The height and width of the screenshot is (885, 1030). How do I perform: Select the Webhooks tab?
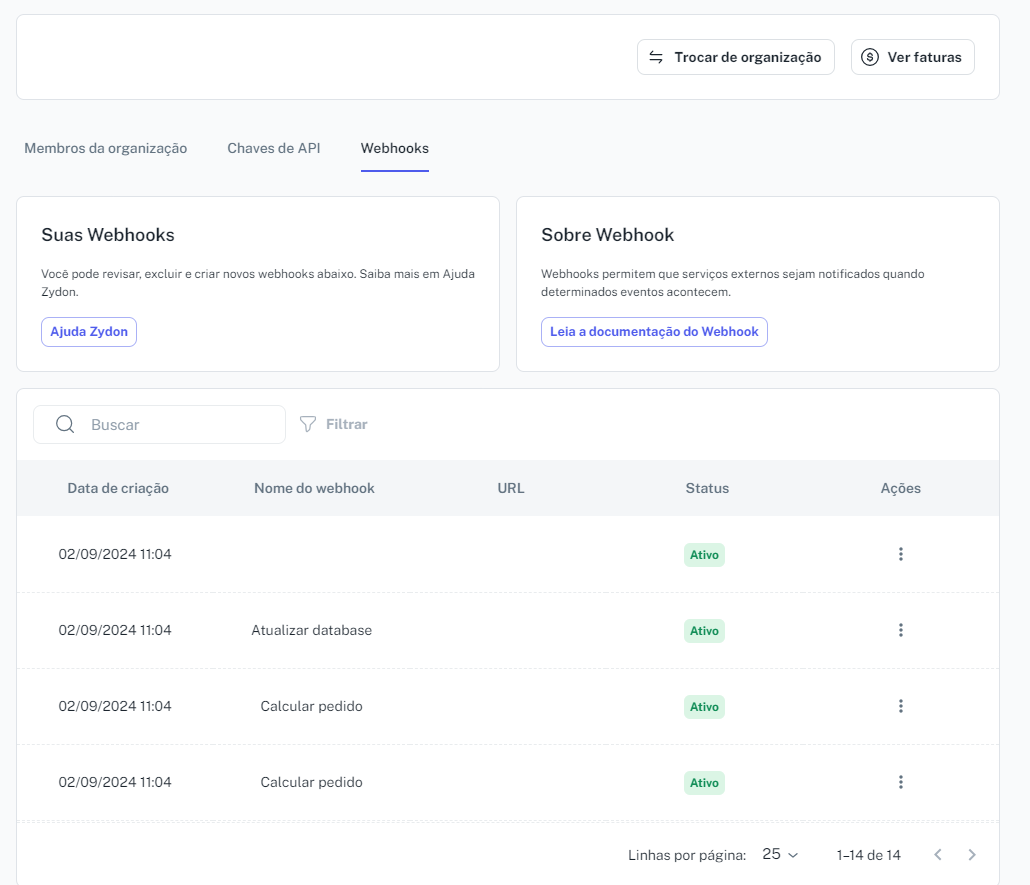click(395, 148)
